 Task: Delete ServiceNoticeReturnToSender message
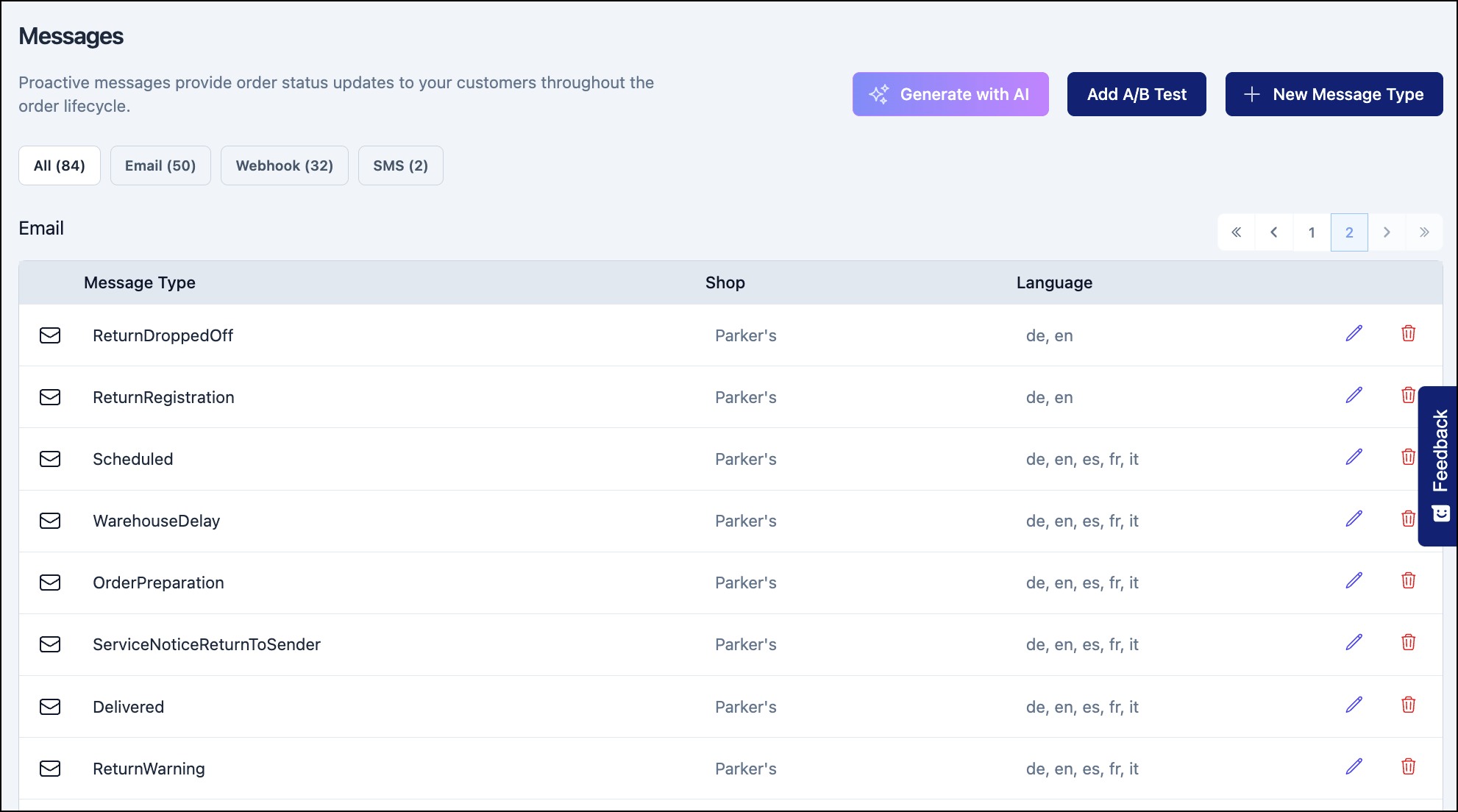(1408, 643)
